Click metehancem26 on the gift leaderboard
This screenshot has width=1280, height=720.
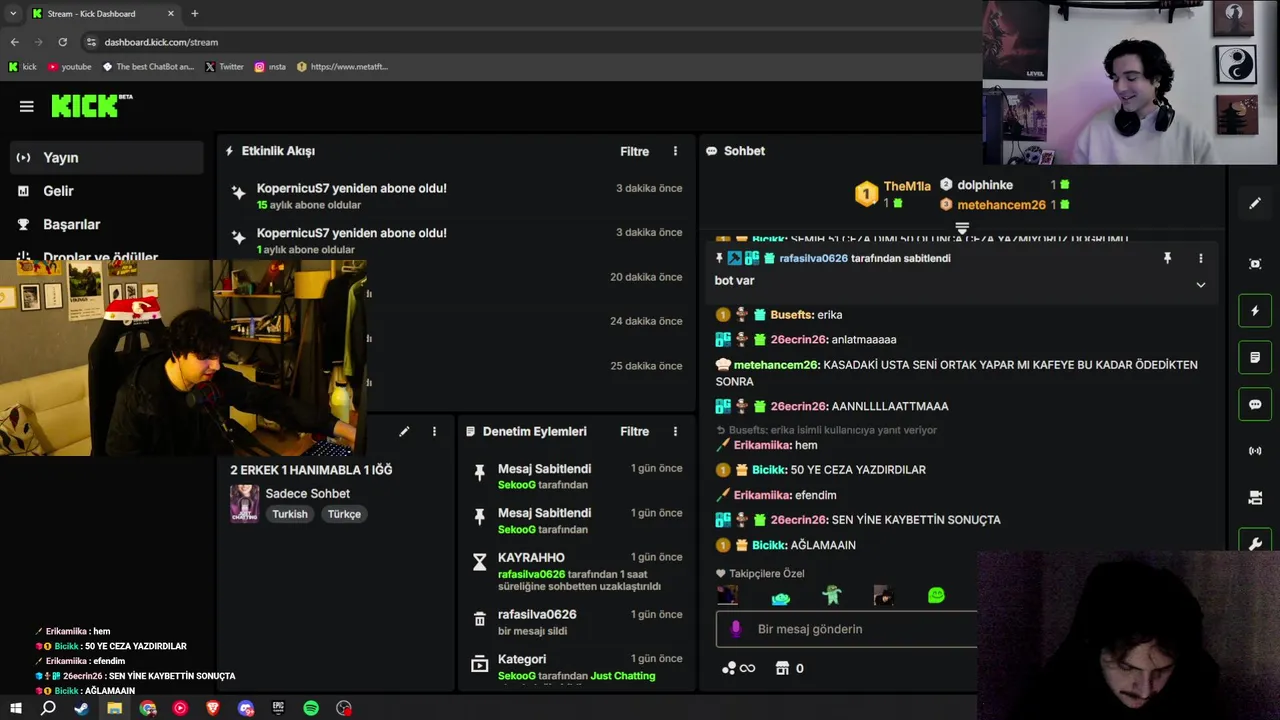click(1001, 205)
